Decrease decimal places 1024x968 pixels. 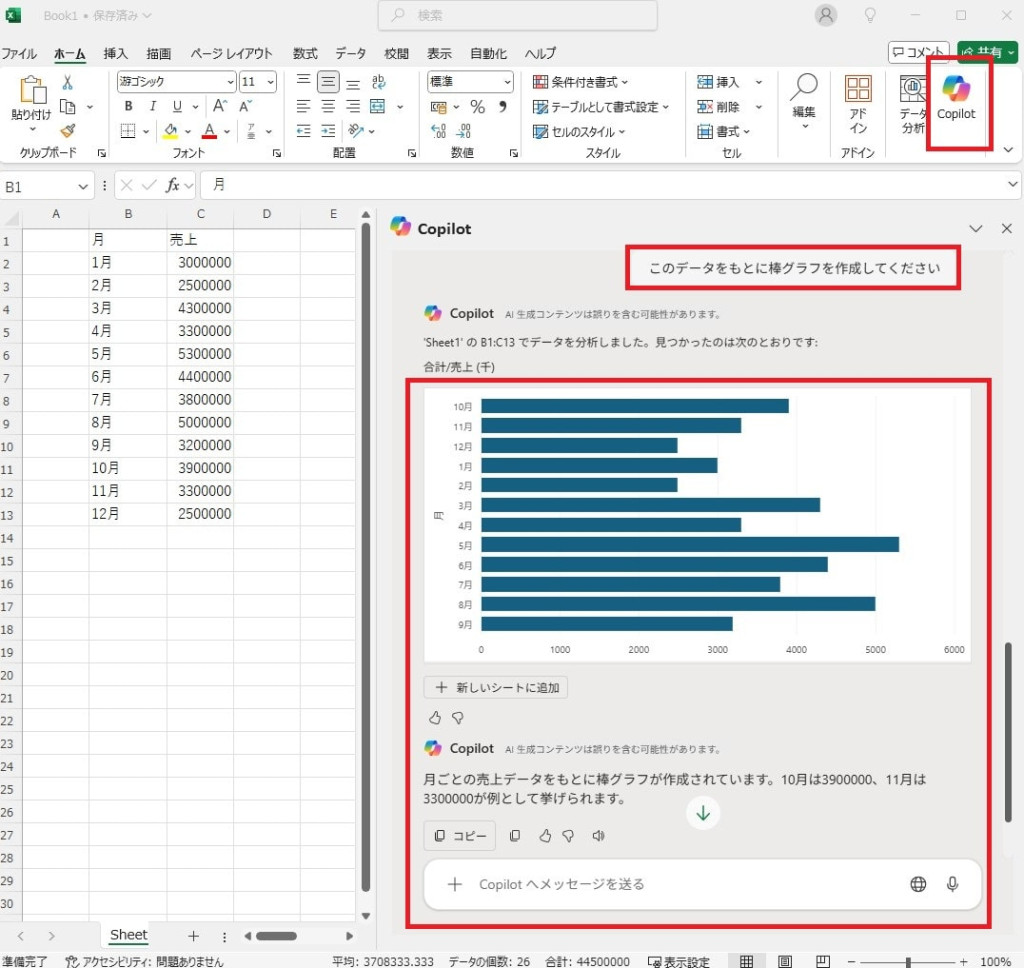[463, 131]
